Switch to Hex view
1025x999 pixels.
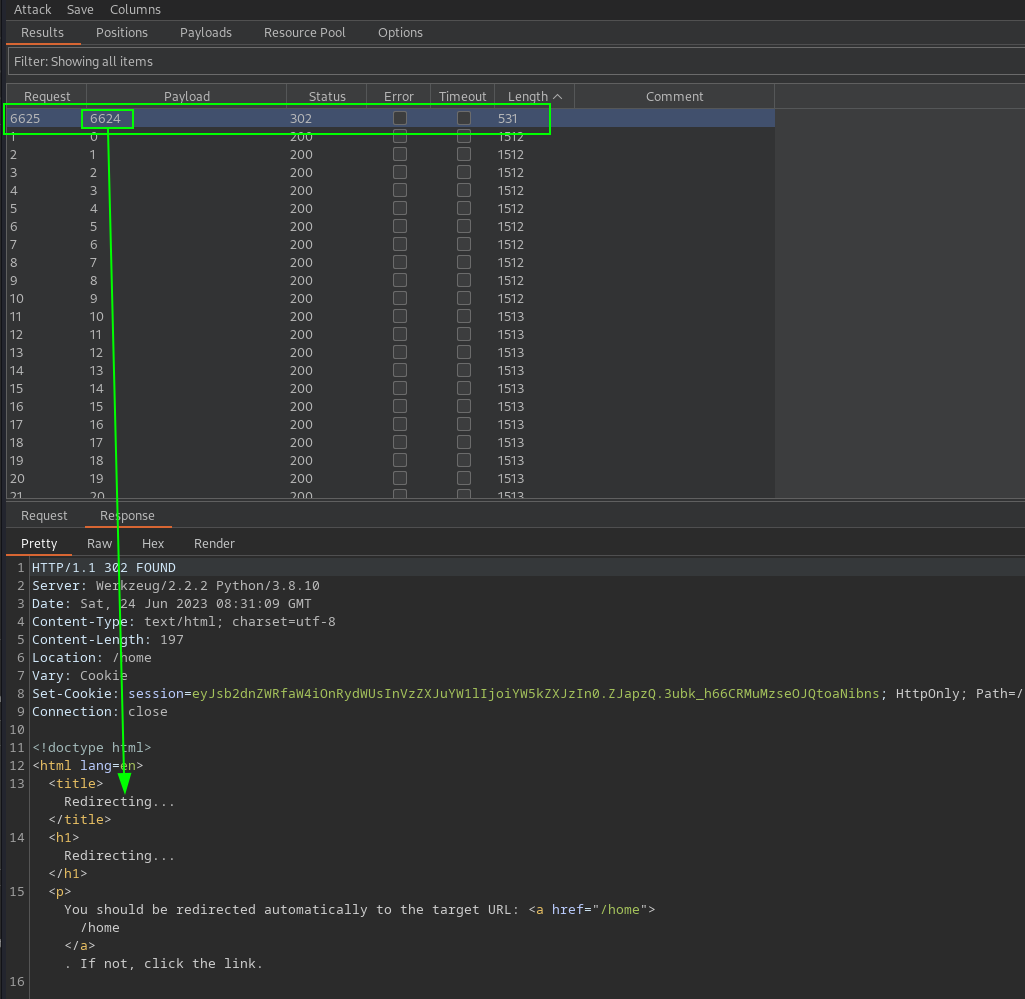pyautogui.click(x=153, y=543)
